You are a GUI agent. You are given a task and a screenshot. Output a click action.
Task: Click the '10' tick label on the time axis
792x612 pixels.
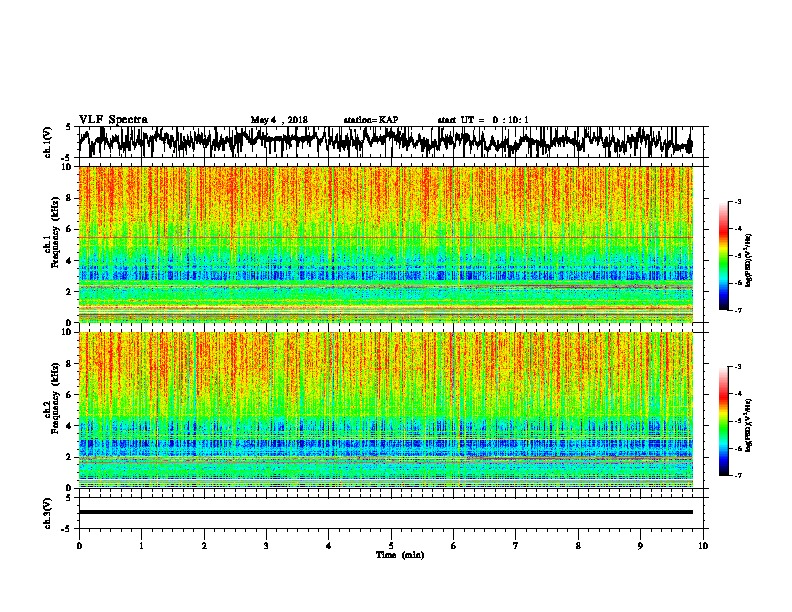[703, 545]
